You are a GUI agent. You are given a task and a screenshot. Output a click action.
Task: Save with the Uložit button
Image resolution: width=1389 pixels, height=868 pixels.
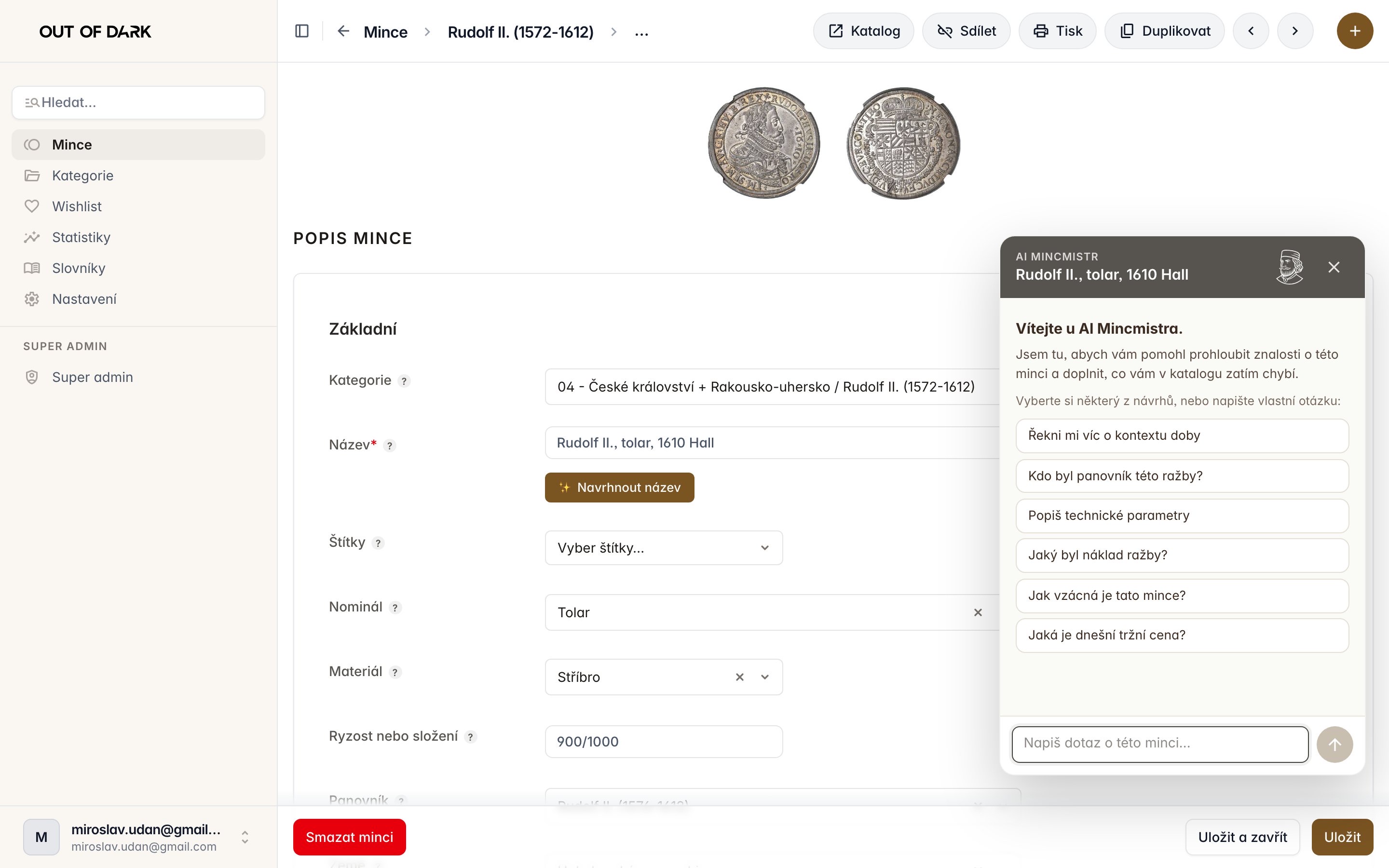click(1343, 837)
